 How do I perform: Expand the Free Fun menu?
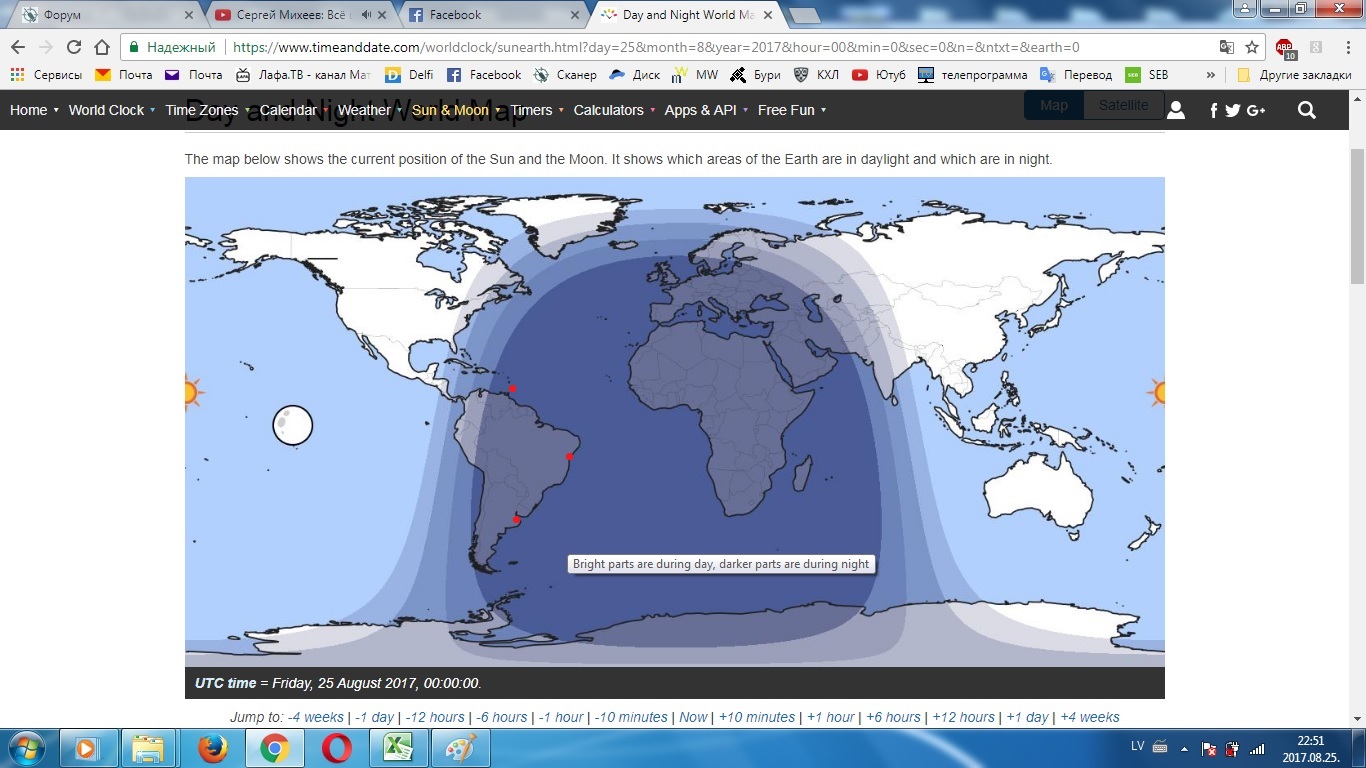coord(792,110)
